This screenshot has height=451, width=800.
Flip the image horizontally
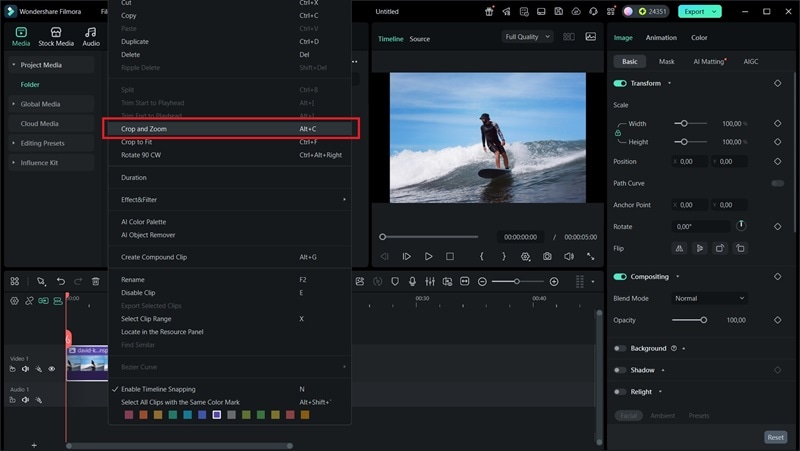[x=679, y=248]
